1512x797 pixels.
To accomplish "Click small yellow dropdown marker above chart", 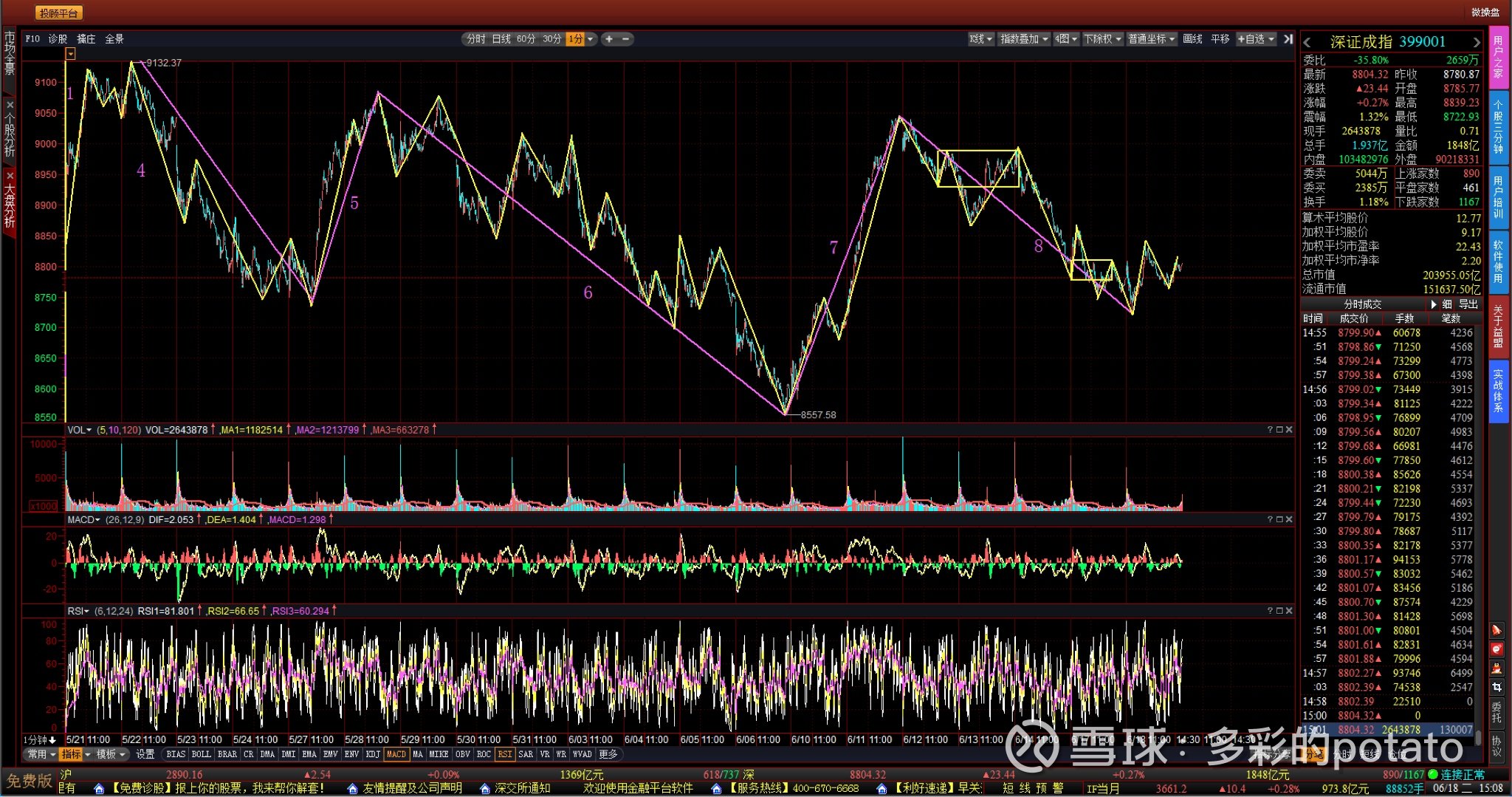I will (71, 54).
